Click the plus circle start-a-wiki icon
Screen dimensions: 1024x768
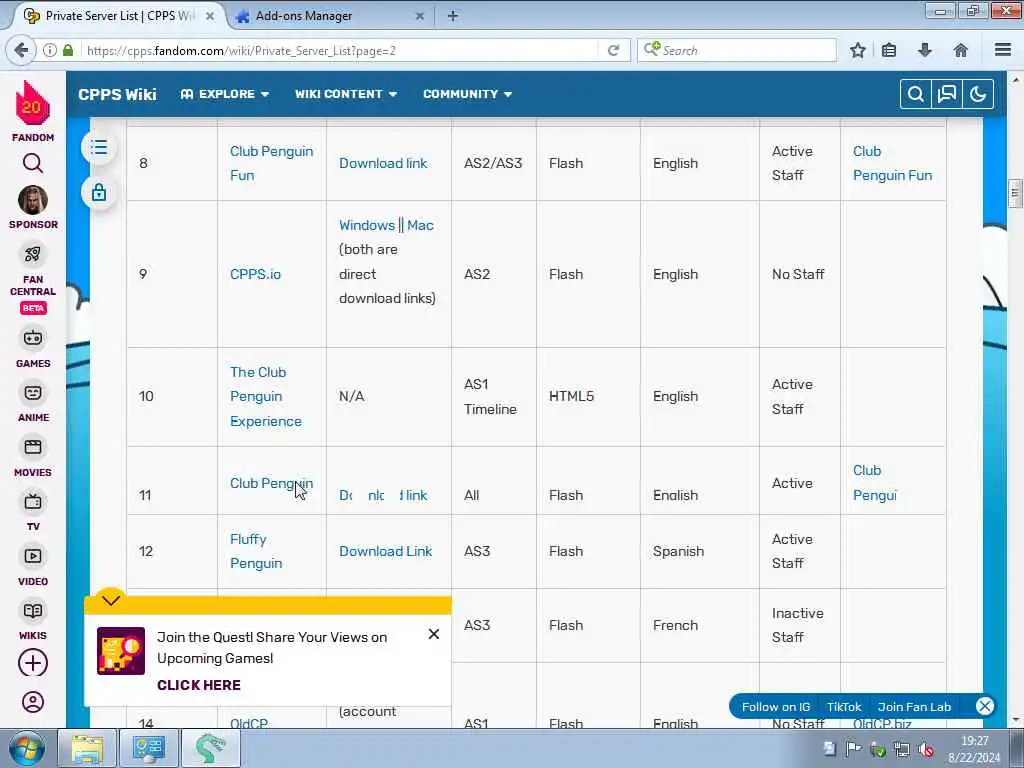point(33,663)
